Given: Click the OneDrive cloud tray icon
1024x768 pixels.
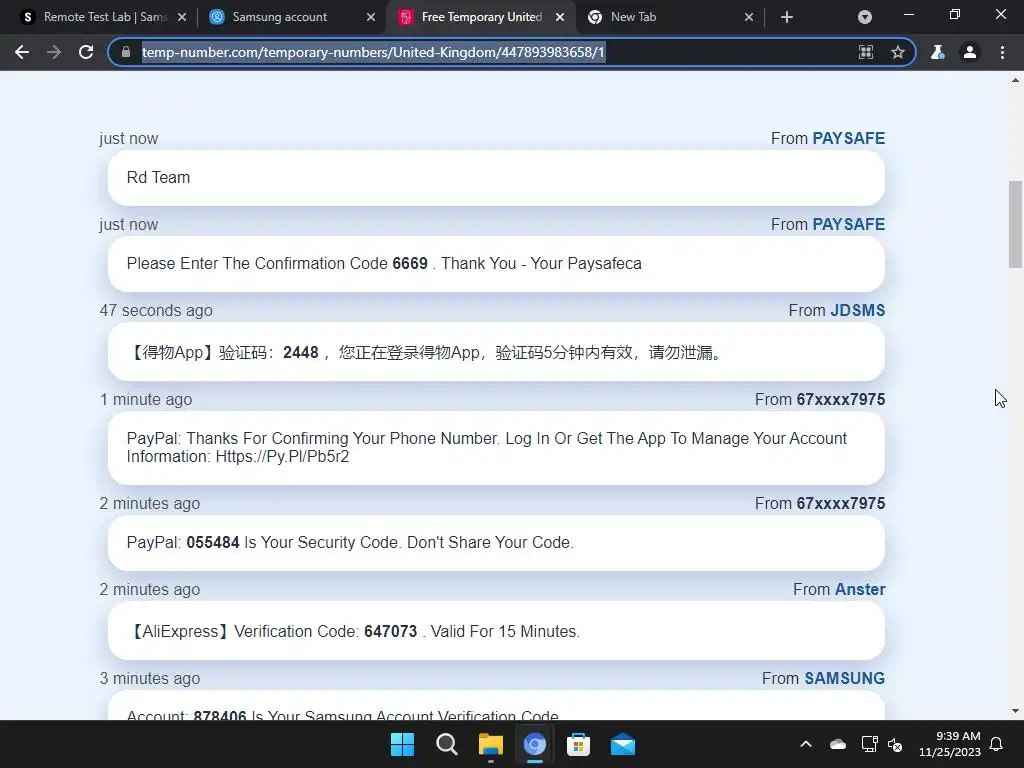Looking at the screenshot, I should [x=838, y=744].
